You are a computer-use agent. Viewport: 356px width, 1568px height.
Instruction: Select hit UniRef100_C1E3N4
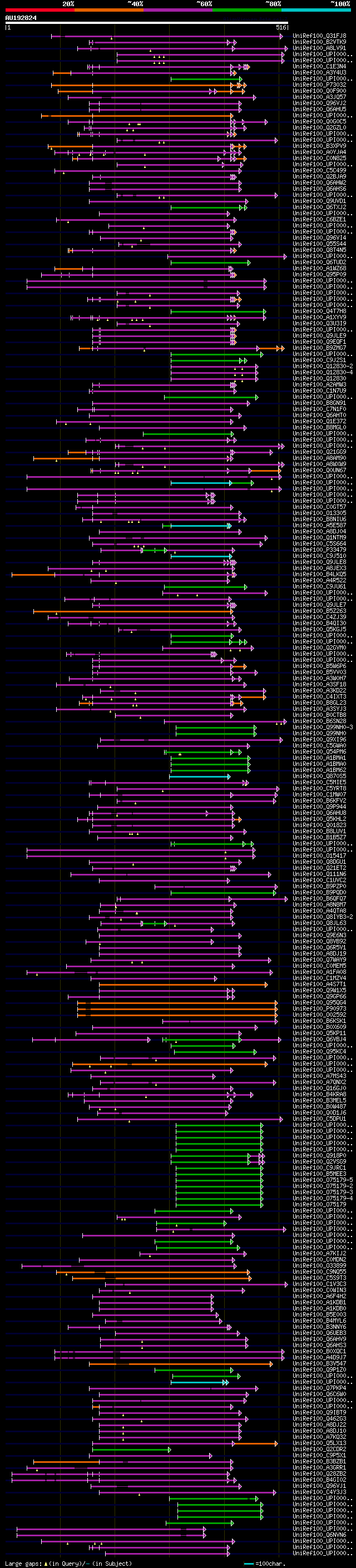pos(319,66)
